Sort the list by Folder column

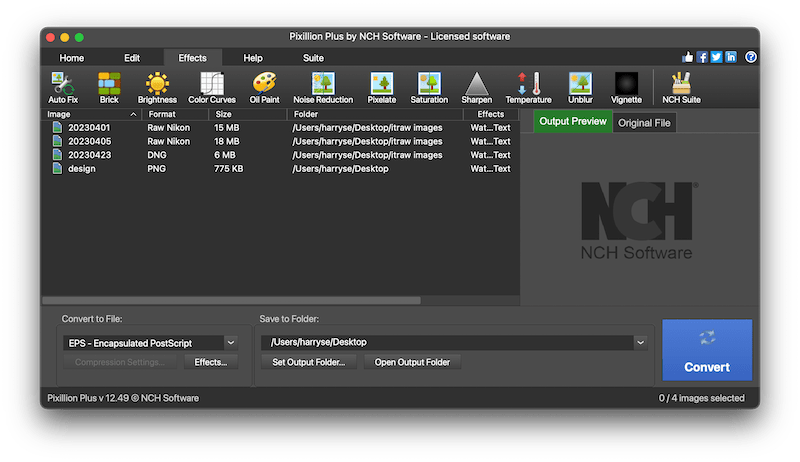375,114
